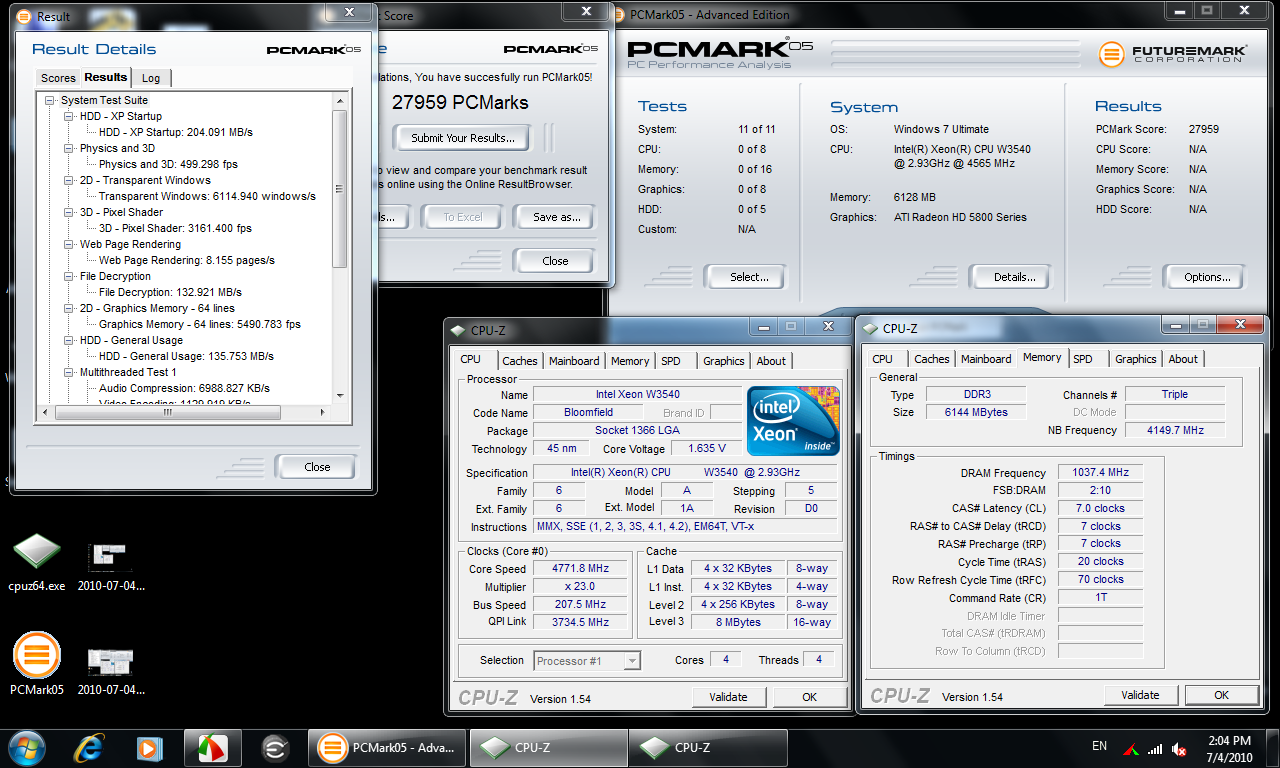Select 'File Decryption: 132.921 MB/s' row
Viewport: 1280px width, 768px height.
pyautogui.click(x=170, y=292)
